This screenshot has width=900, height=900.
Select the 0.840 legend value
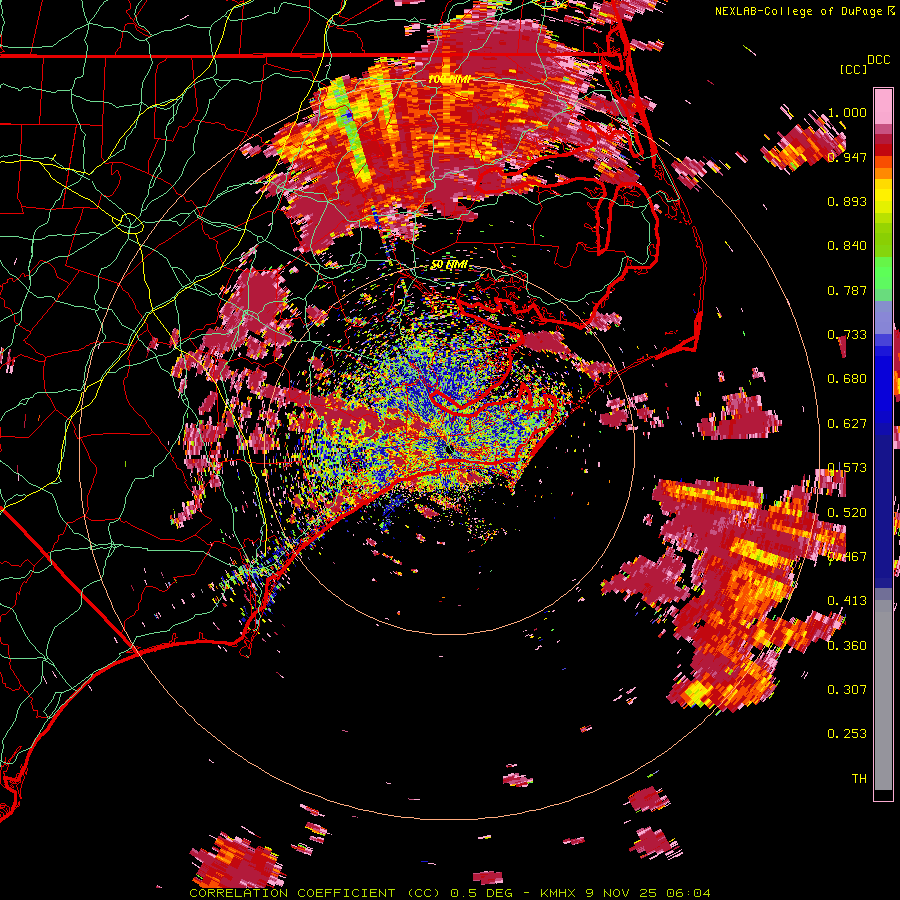pyautogui.click(x=847, y=246)
